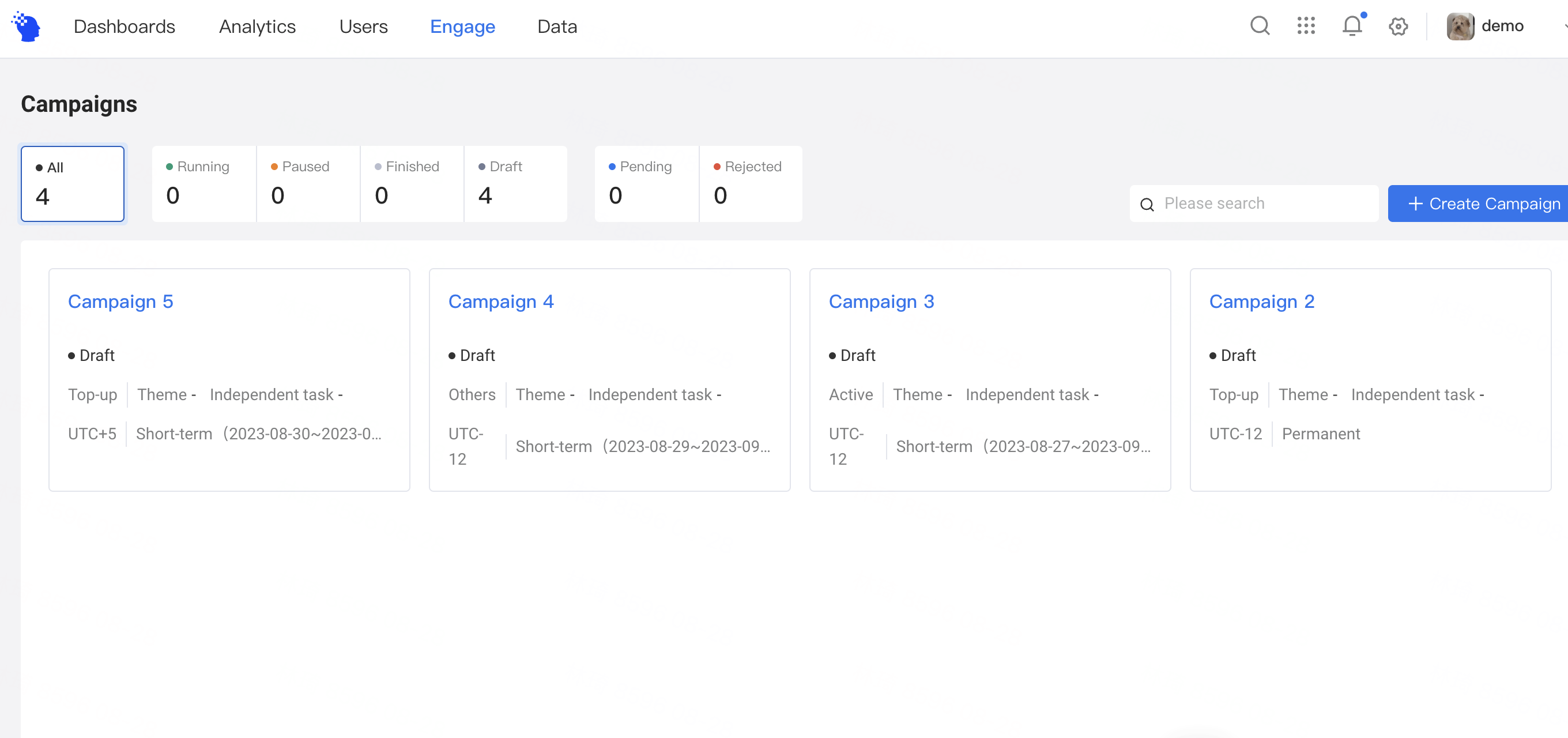Open the Analytics menu
This screenshot has width=1568, height=738.
pyautogui.click(x=257, y=26)
